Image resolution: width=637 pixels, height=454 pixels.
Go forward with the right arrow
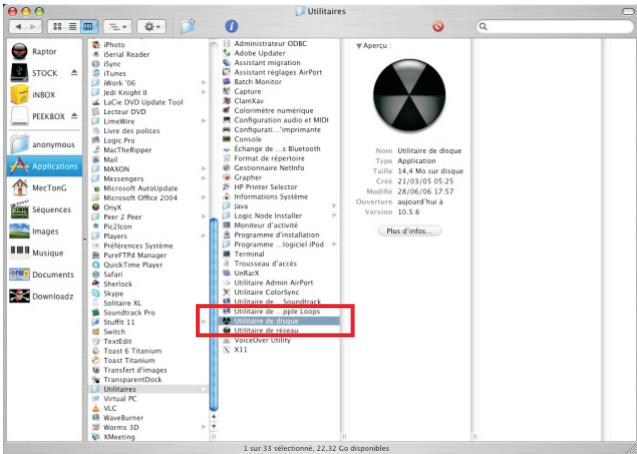click(33, 27)
